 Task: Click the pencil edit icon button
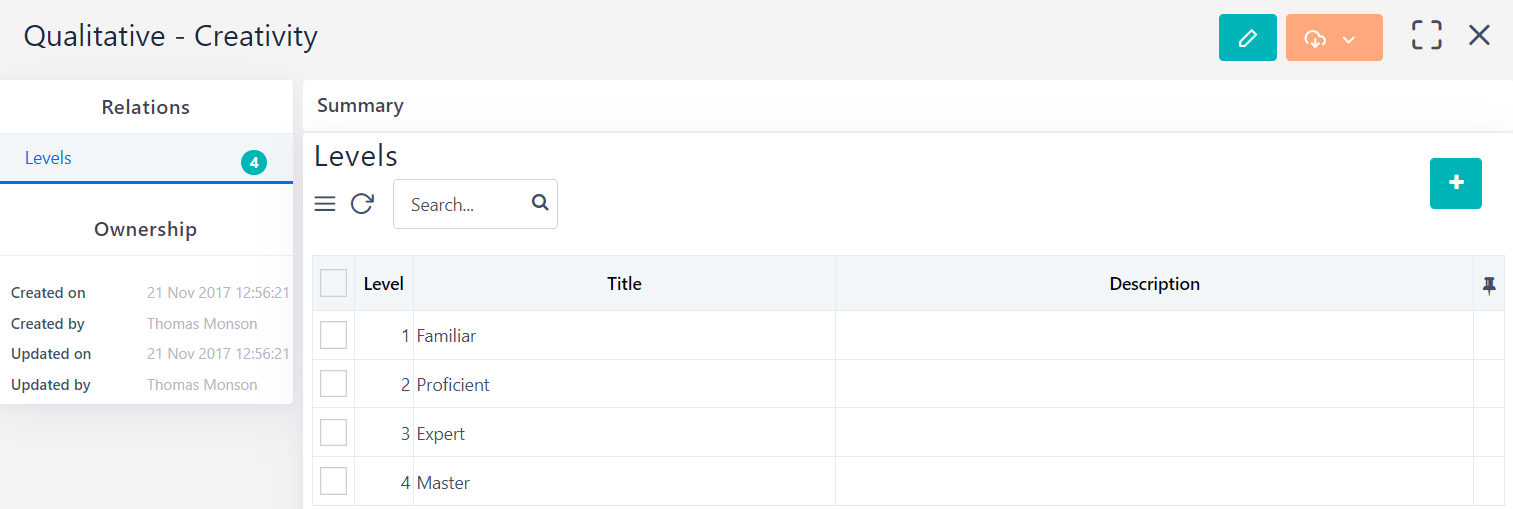click(x=1247, y=38)
